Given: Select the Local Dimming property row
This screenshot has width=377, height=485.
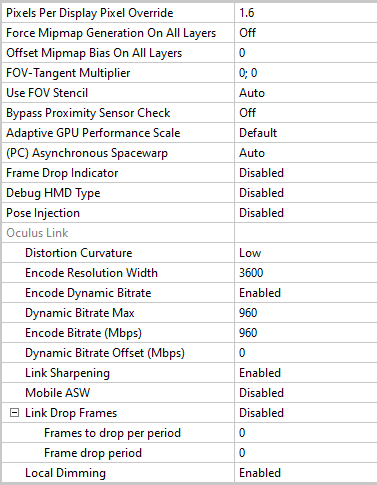Looking at the screenshot, I should tap(189, 473).
